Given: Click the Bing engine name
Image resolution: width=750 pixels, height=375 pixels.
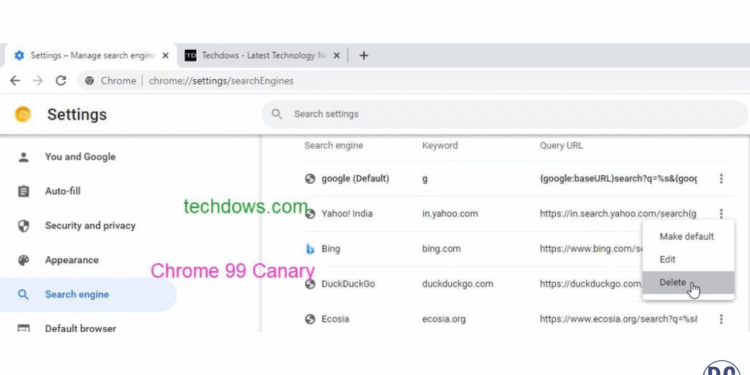Looking at the screenshot, I should 331,249.
